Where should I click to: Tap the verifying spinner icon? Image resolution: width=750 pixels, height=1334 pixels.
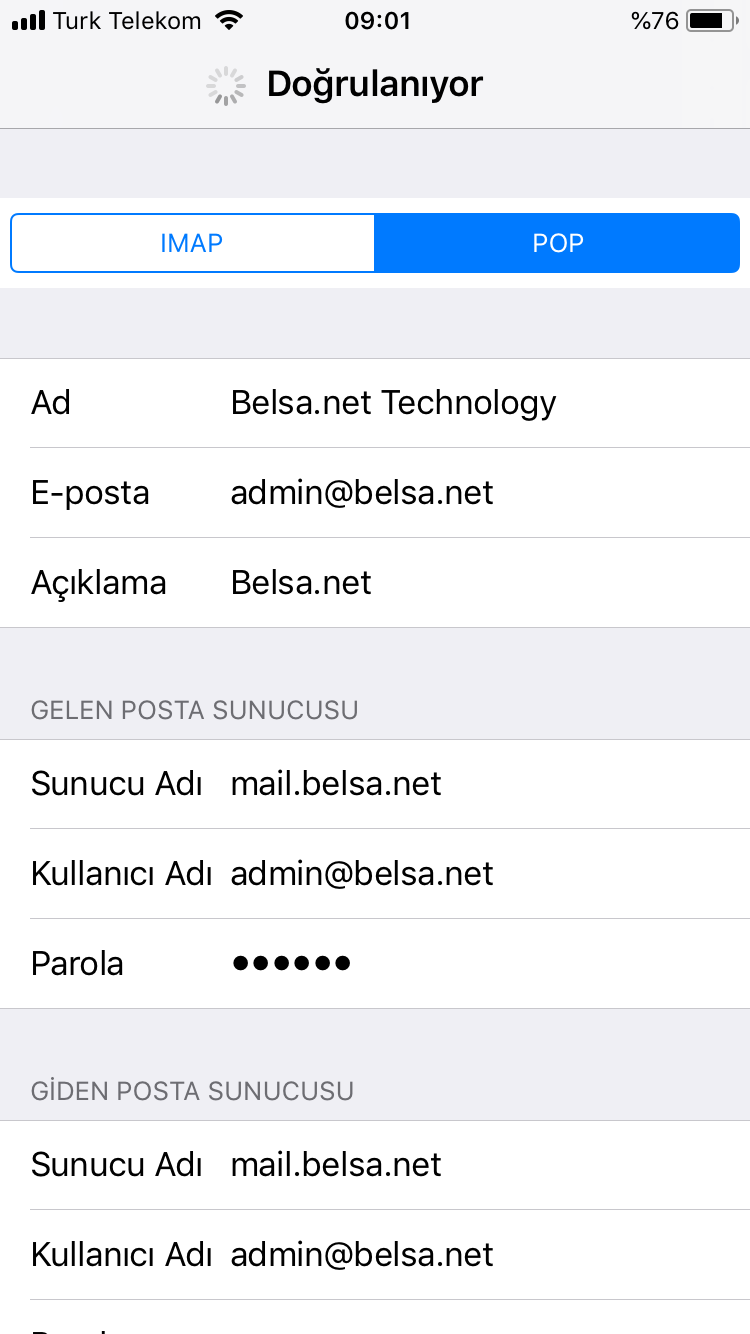226,86
